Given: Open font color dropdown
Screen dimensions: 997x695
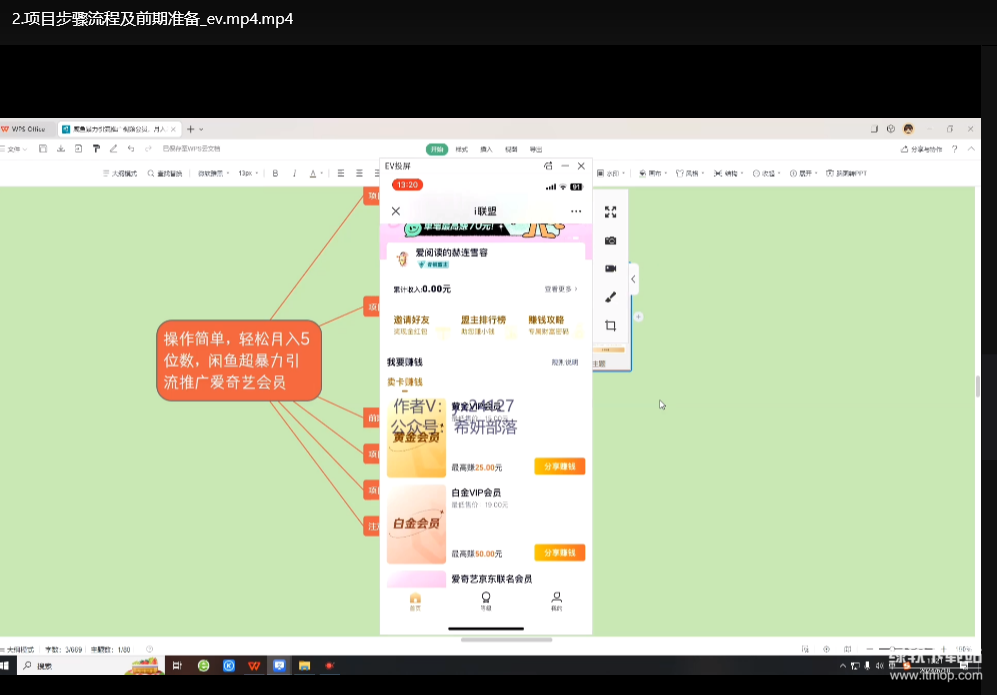Looking at the screenshot, I should click(x=316, y=173).
